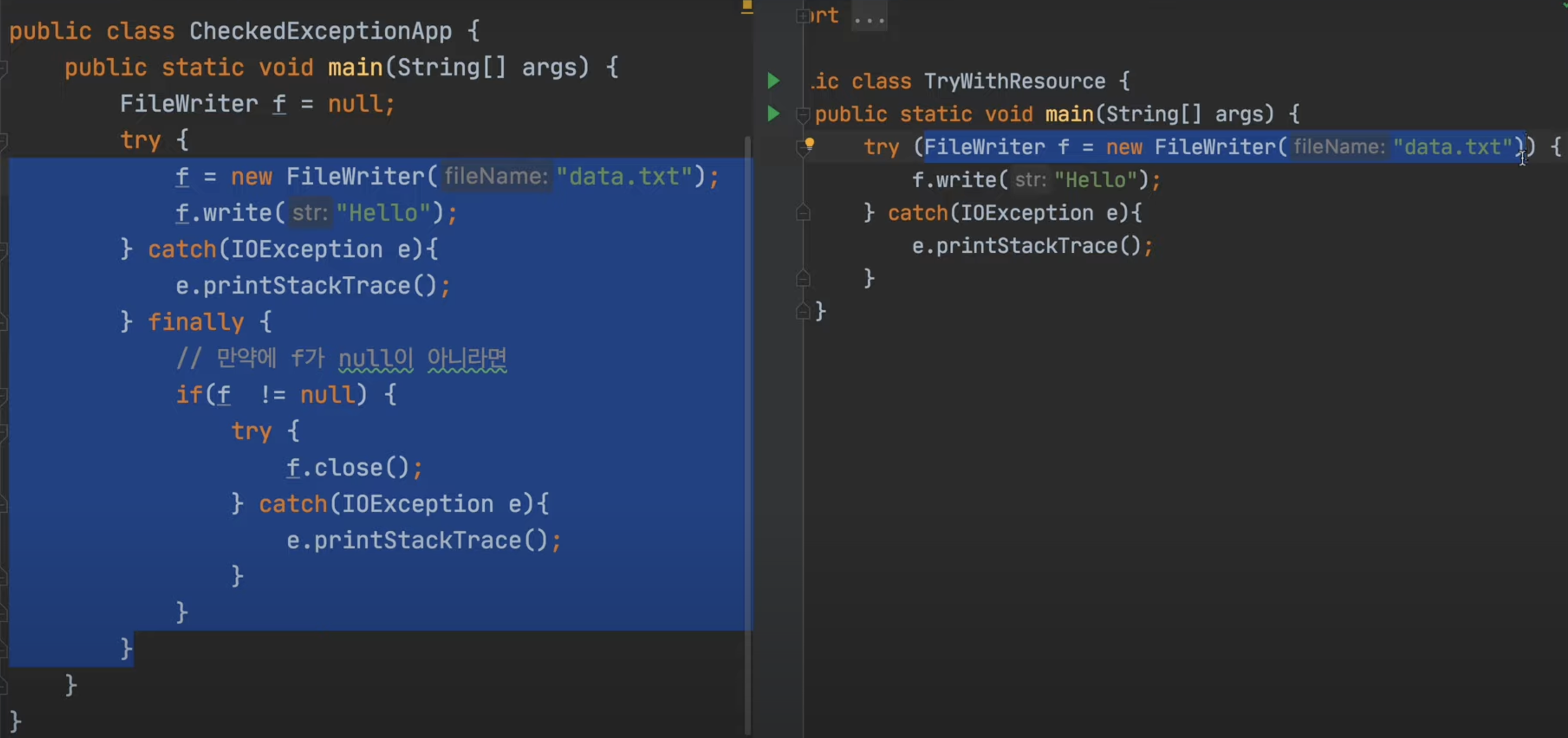Click the str: hint in the left f.write call
1568x738 pixels.
pyautogui.click(x=310, y=213)
